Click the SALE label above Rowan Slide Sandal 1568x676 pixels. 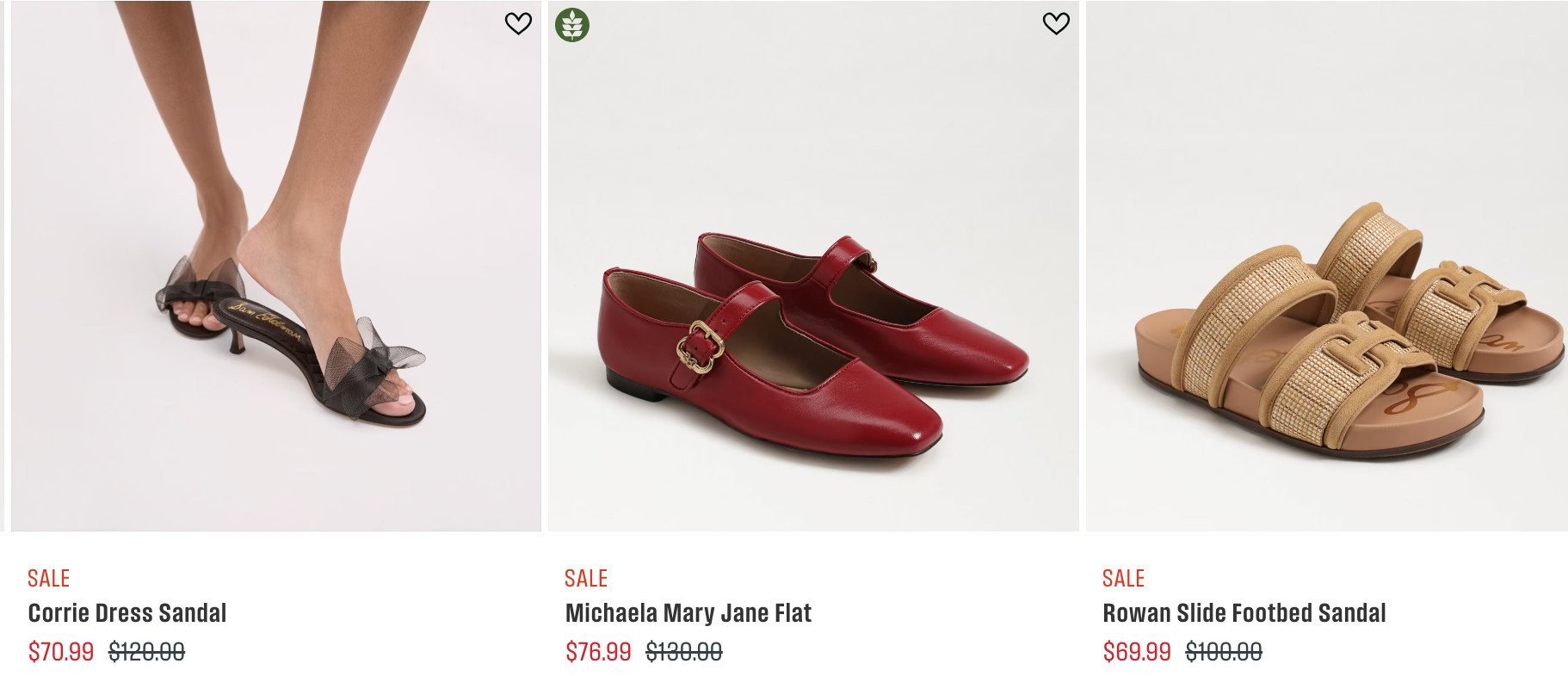click(x=1123, y=578)
